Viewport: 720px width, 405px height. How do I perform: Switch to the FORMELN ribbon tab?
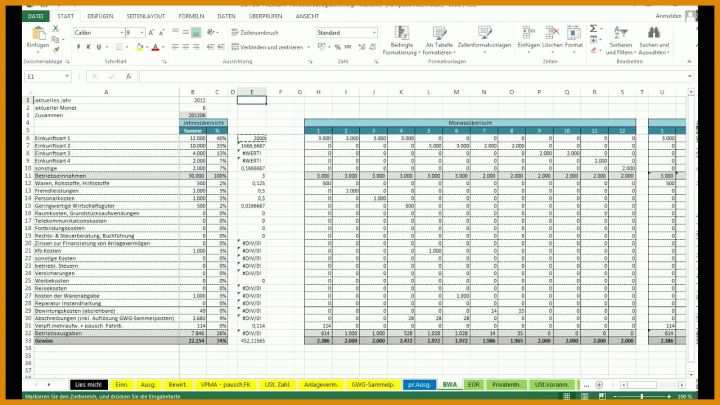click(x=191, y=16)
